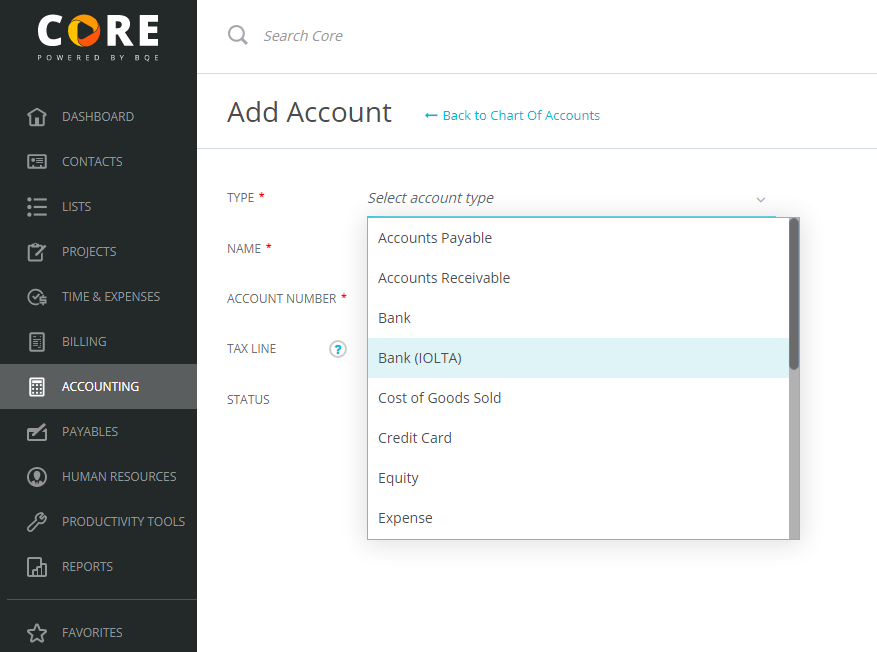This screenshot has width=877, height=652.
Task: Go back to Chart Of Accounts
Action: (512, 116)
